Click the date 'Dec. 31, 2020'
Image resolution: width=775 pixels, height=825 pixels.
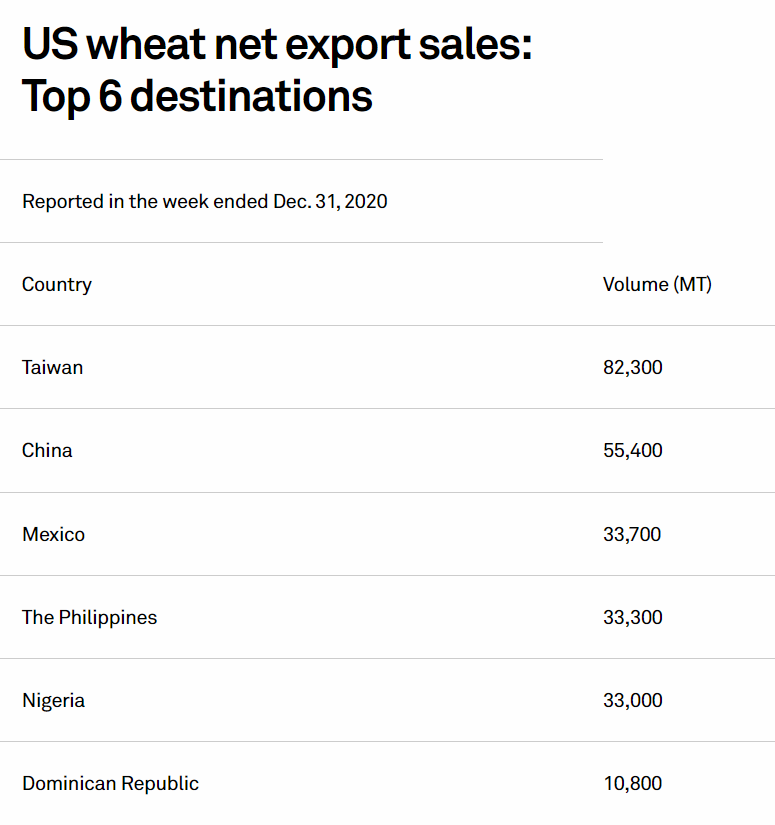pos(330,201)
